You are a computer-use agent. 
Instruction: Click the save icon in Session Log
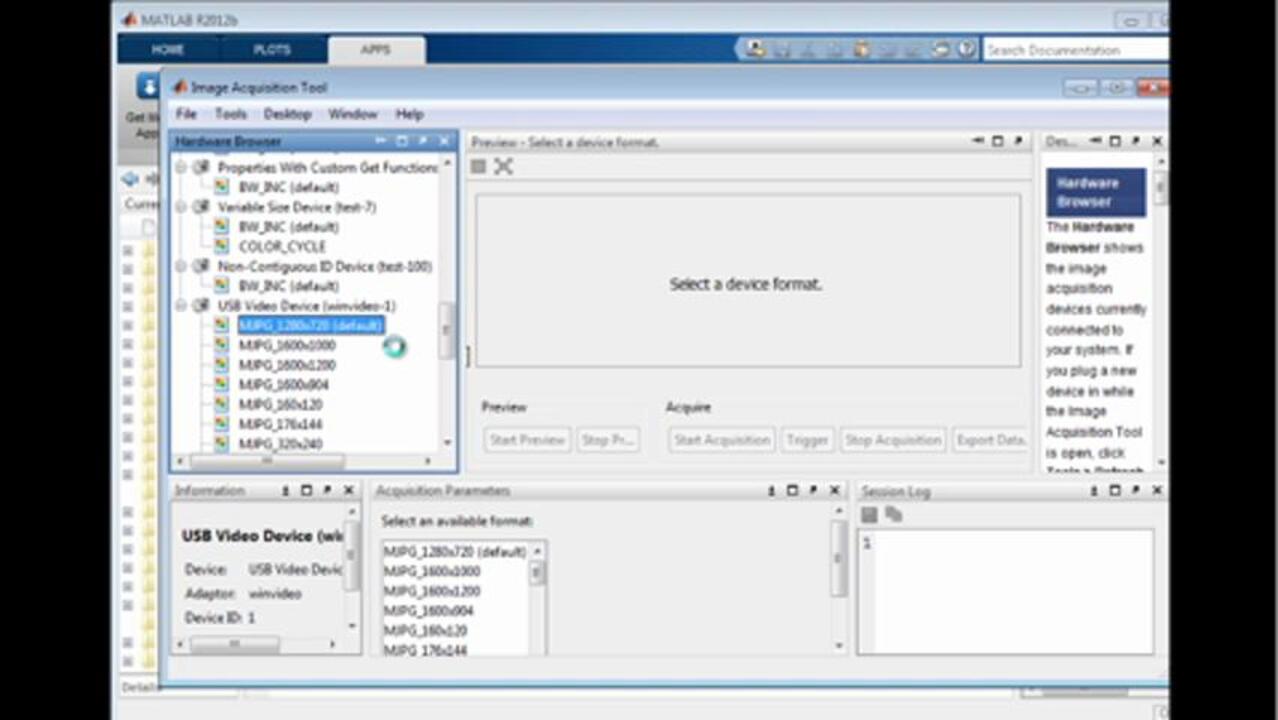(x=869, y=515)
